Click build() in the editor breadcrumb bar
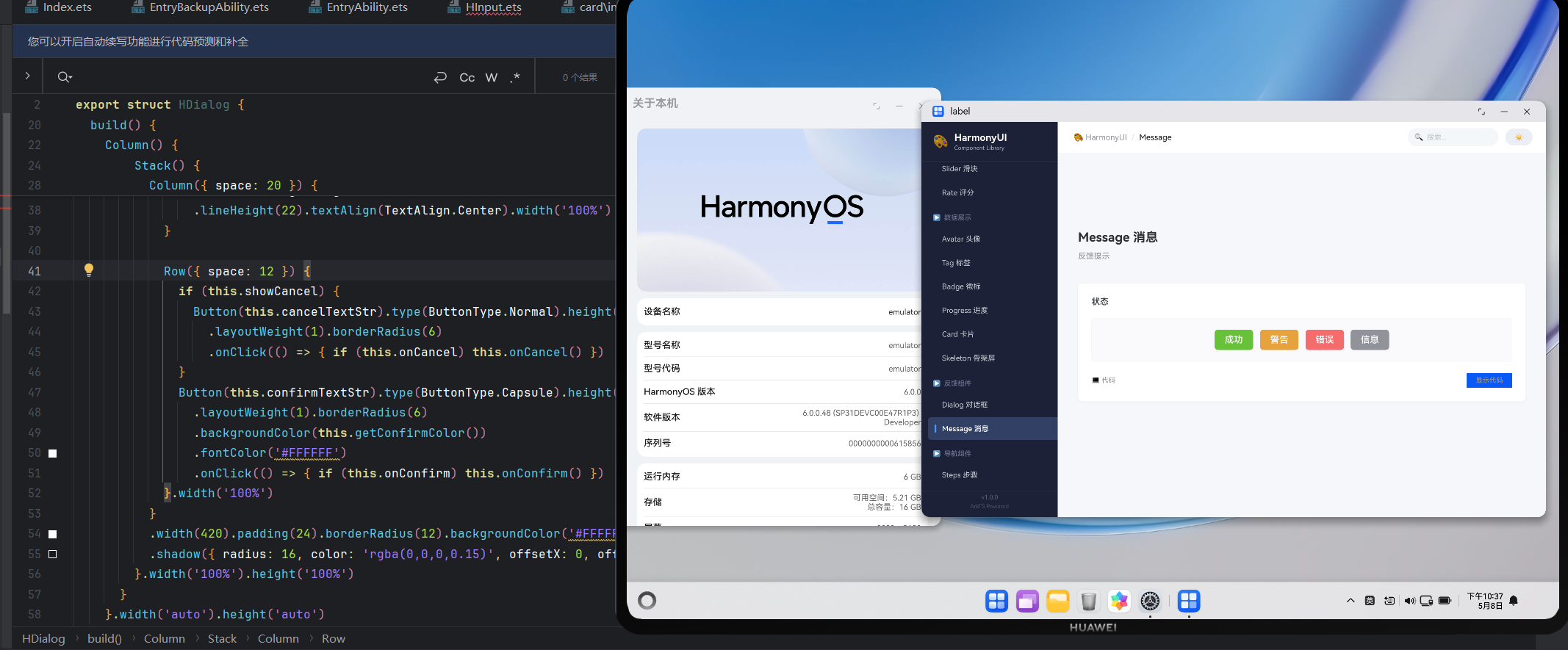Image resolution: width=1568 pixels, height=650 pixels. pos(104,638)
